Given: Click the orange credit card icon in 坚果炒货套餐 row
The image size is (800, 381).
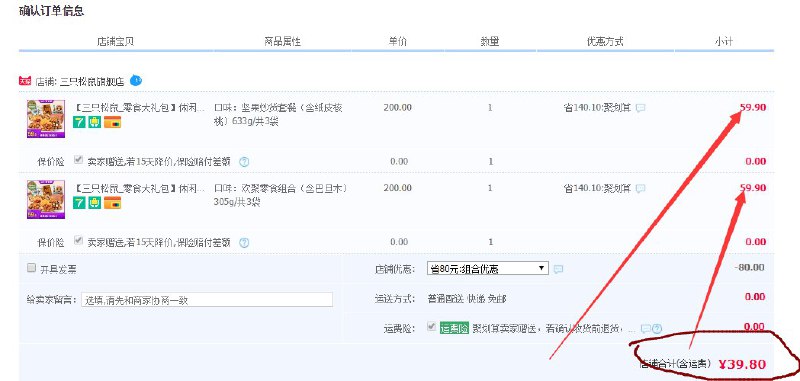Looking at the screenshot, I should click(x=113, y=122).
